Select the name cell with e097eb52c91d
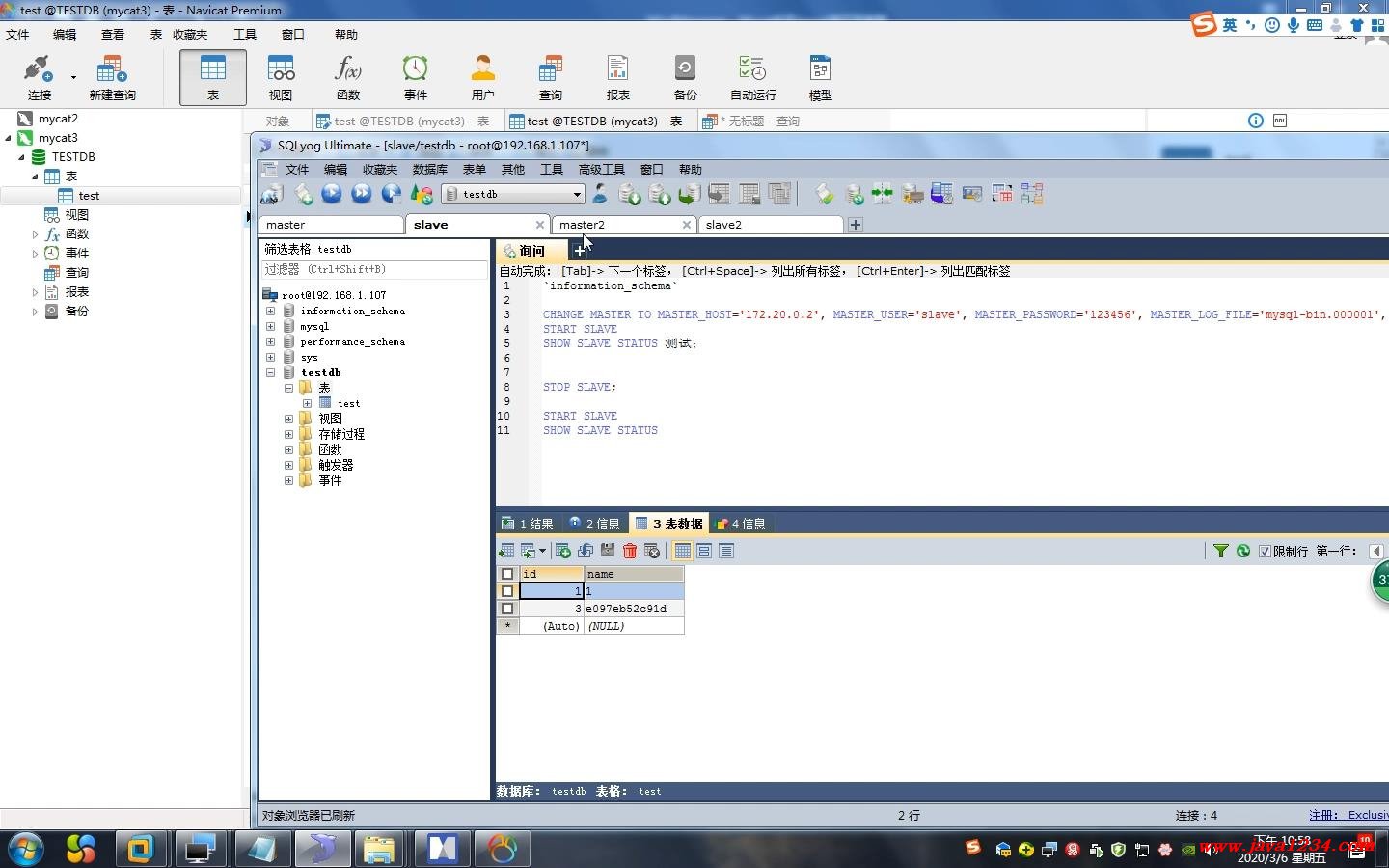Screen dimensions: 1389x868 634,609
